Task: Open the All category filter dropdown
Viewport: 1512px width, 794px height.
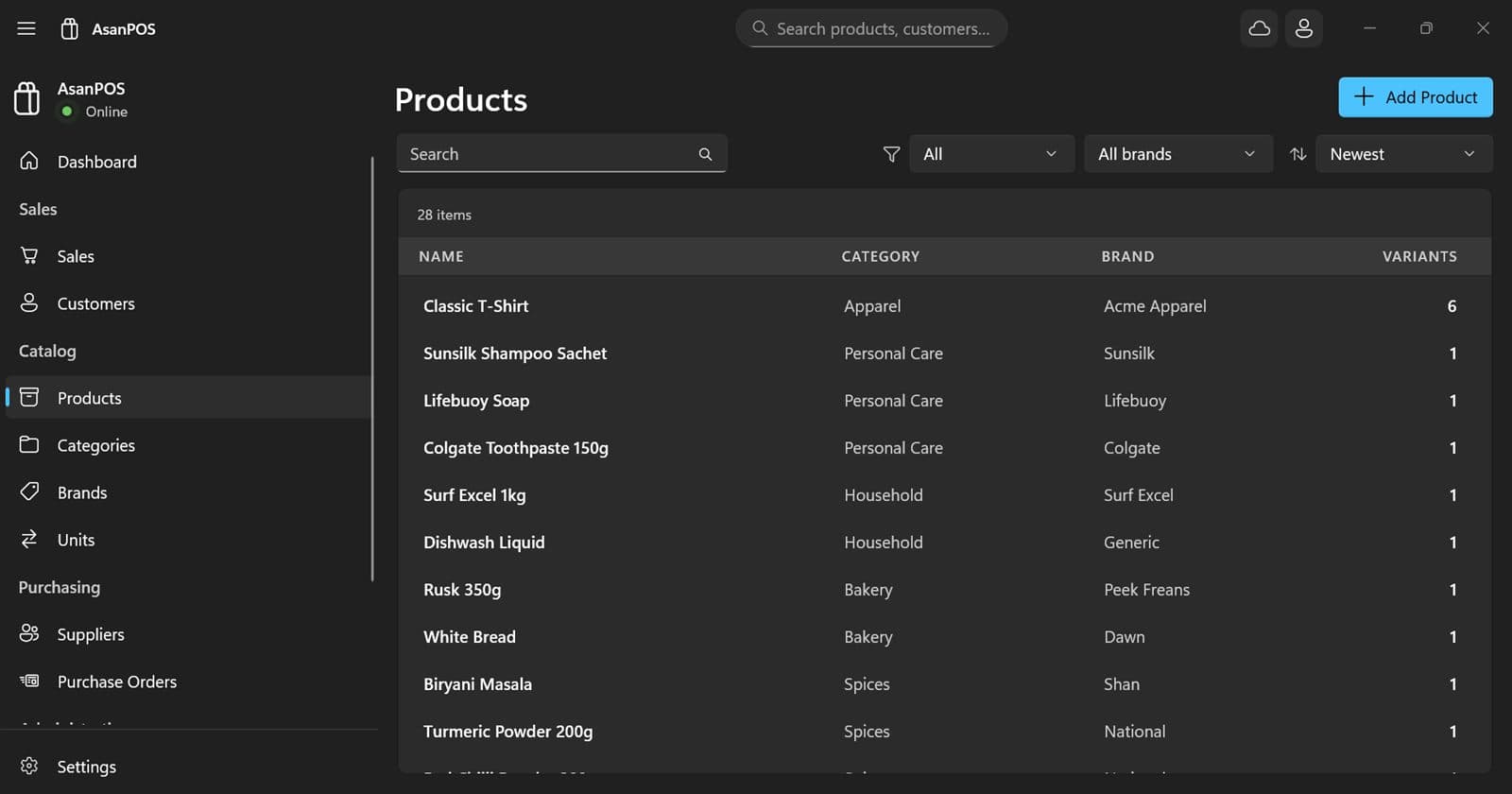Action: [x=991, y=154]
